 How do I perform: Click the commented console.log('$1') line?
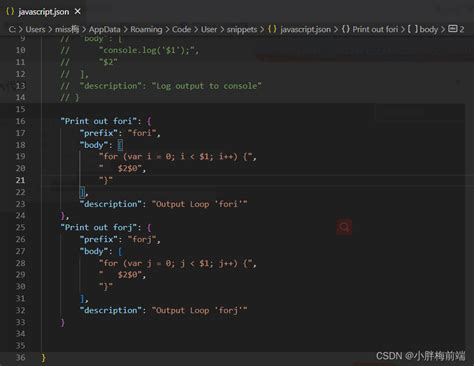pos(130,50)
